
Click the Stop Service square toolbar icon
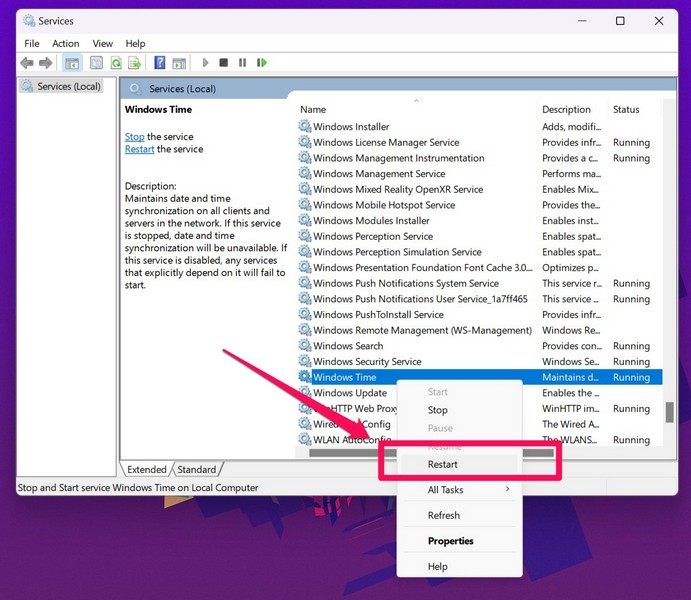(x=224, y=63)
